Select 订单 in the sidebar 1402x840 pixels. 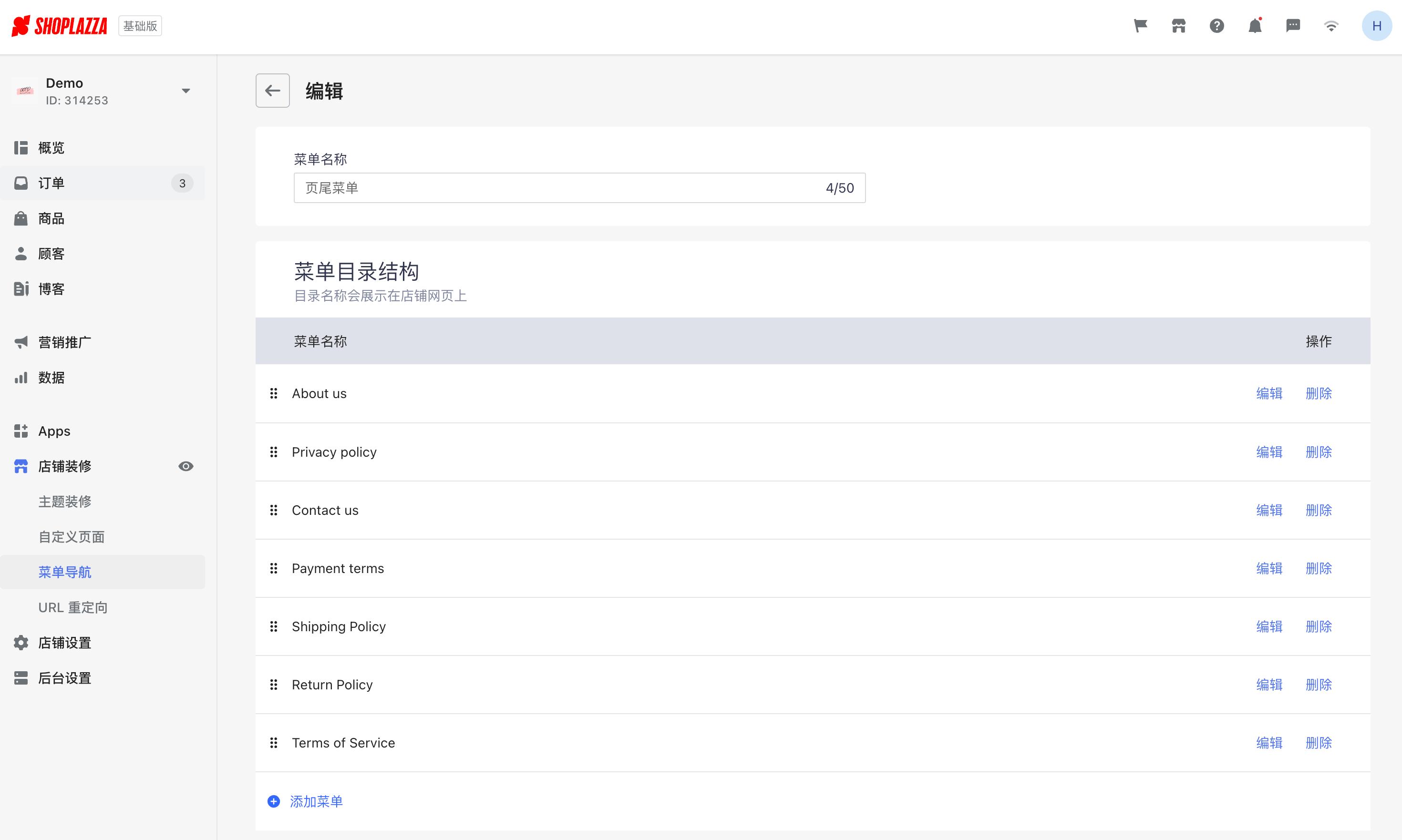pyautogui.click(x=51, y=183)
